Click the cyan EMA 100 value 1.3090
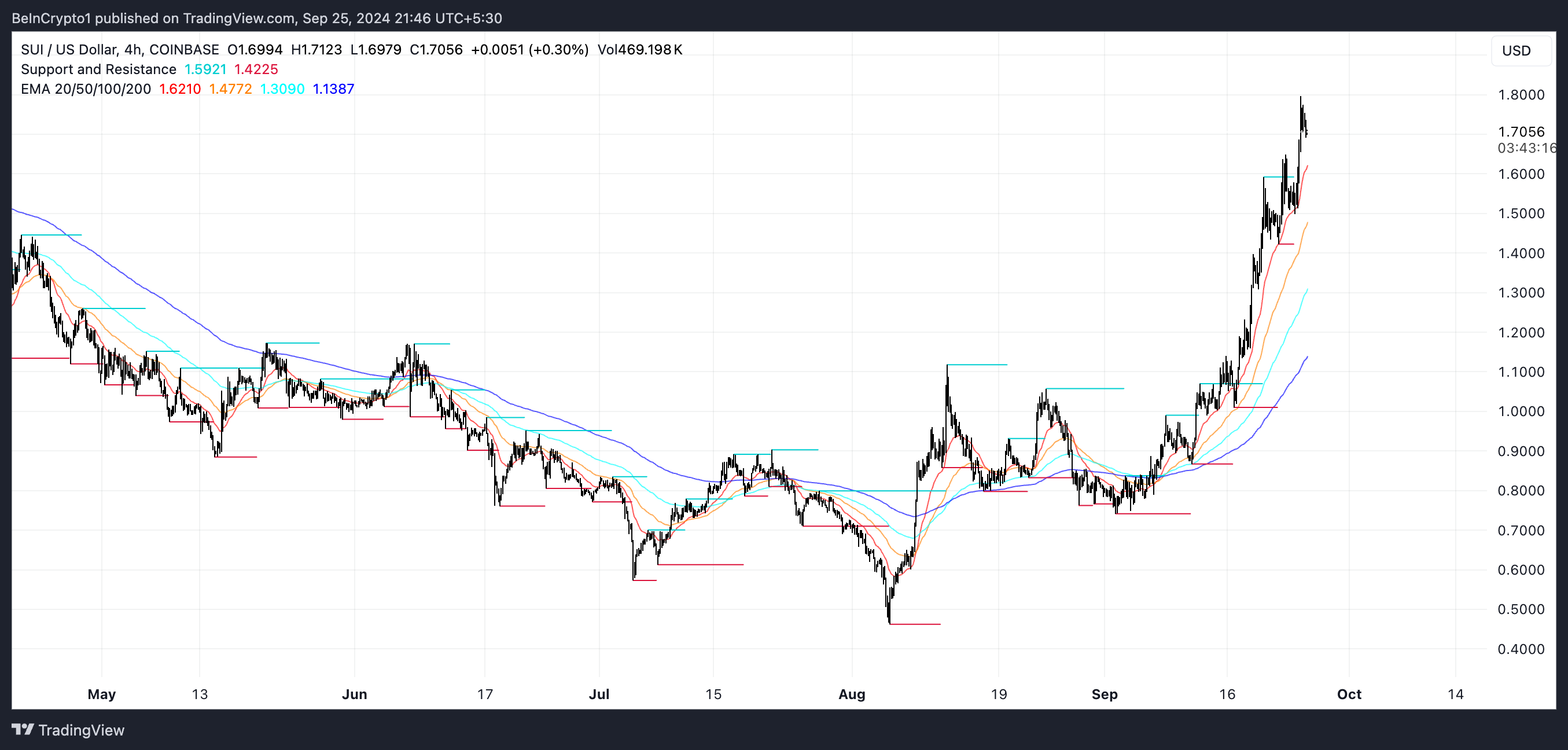Image resolution: width=1568 pixels, height=750 pixels. [282, 89]
